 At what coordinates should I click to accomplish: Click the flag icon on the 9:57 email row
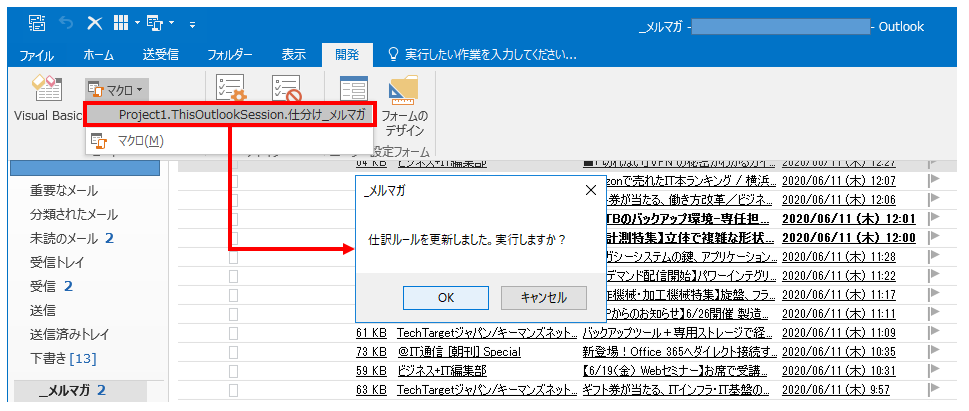(935, 389)
